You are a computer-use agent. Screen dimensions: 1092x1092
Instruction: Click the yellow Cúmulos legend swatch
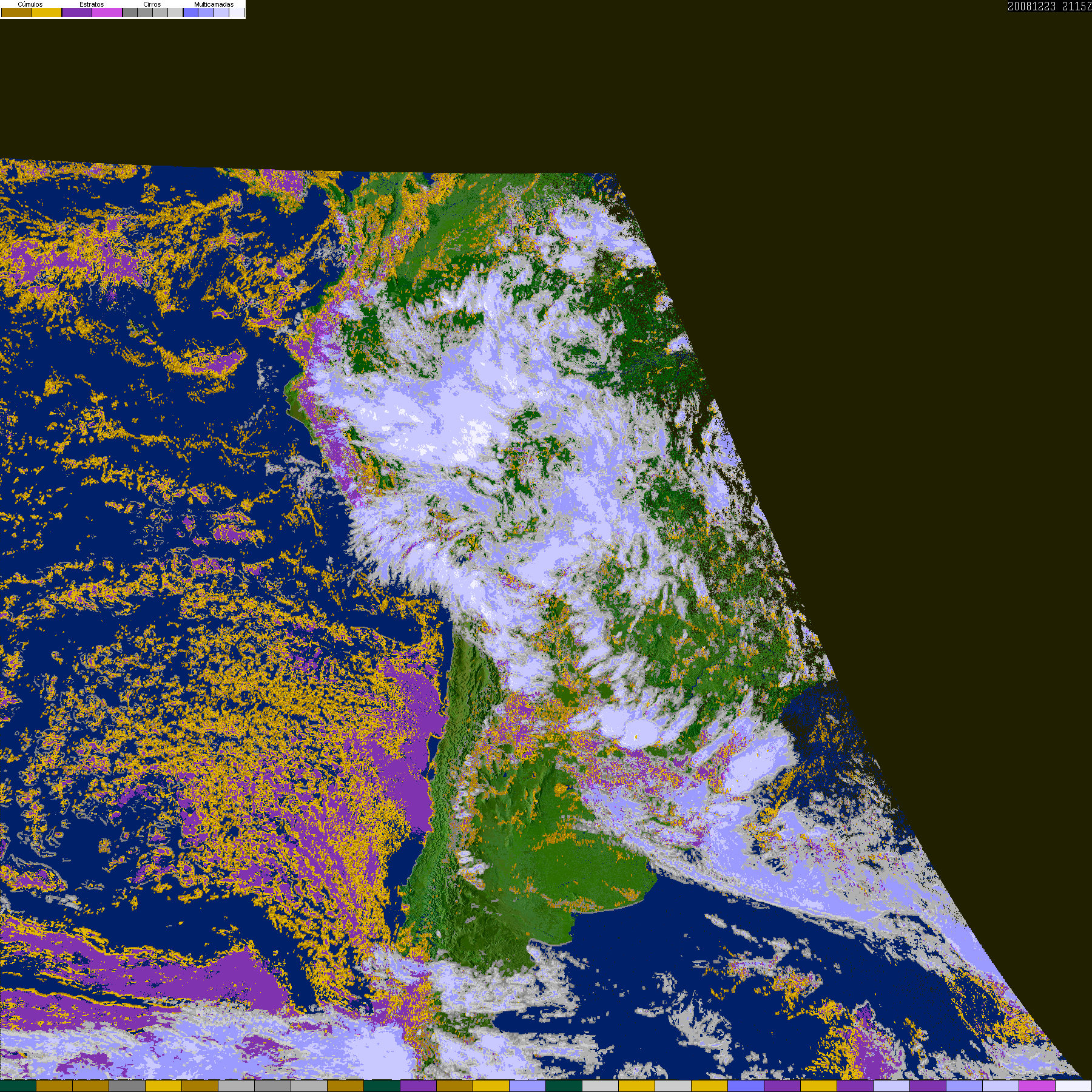[x=47, y=12]
